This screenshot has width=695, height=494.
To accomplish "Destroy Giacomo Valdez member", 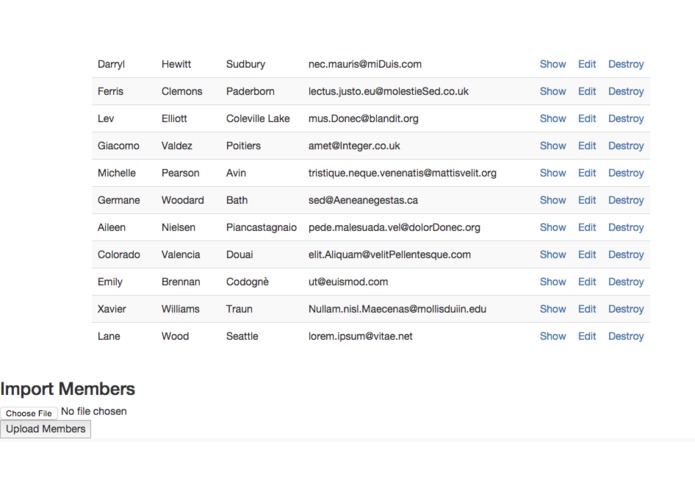I will click(626, 146).
